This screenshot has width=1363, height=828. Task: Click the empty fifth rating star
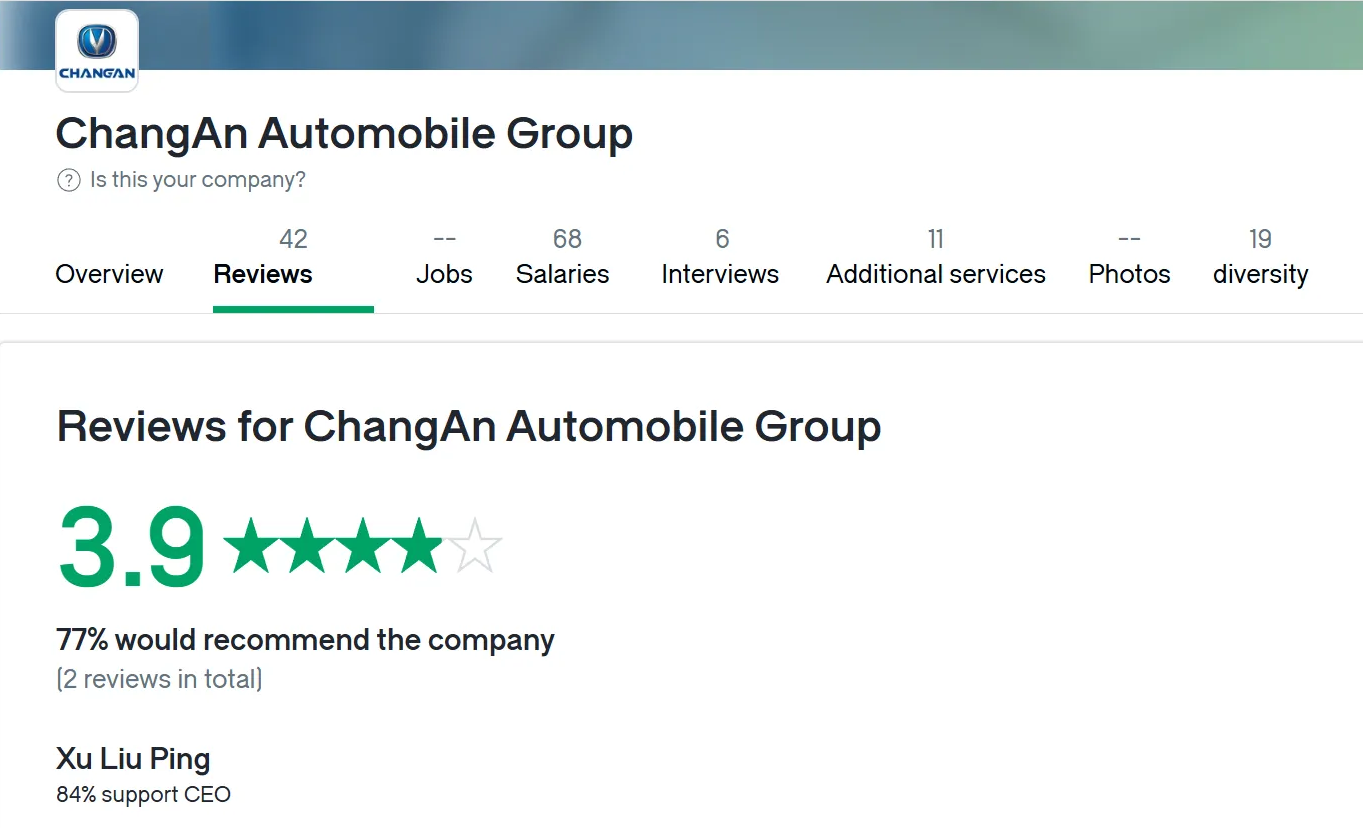click(475, 545)
